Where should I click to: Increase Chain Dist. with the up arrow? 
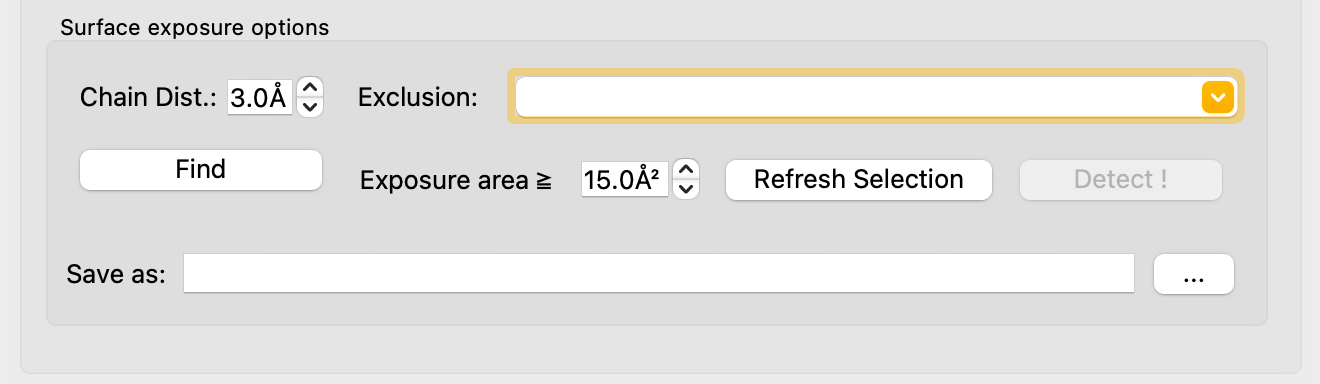point(311,88)
